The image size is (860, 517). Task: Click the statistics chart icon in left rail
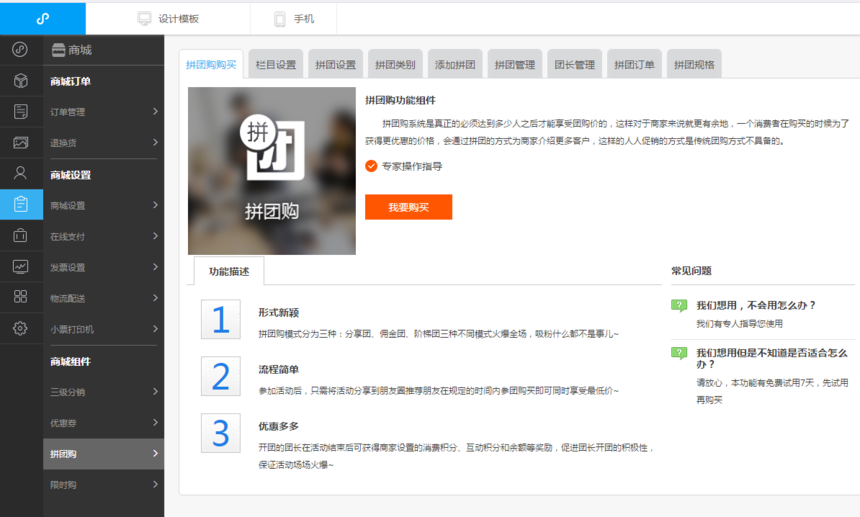pyautogui.click(x=20, y=266)
